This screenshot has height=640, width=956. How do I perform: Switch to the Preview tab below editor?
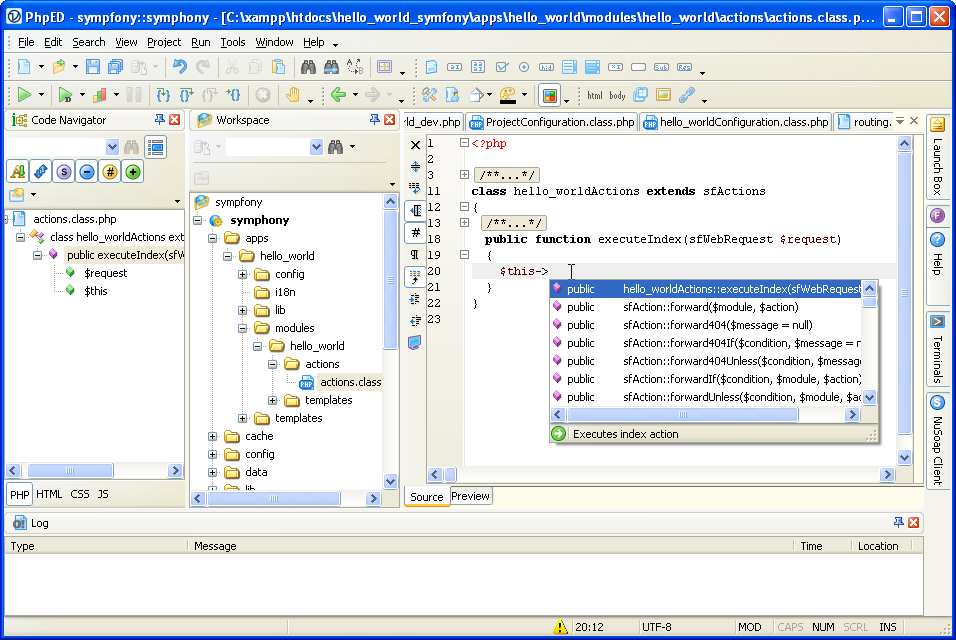pos(470,496)
